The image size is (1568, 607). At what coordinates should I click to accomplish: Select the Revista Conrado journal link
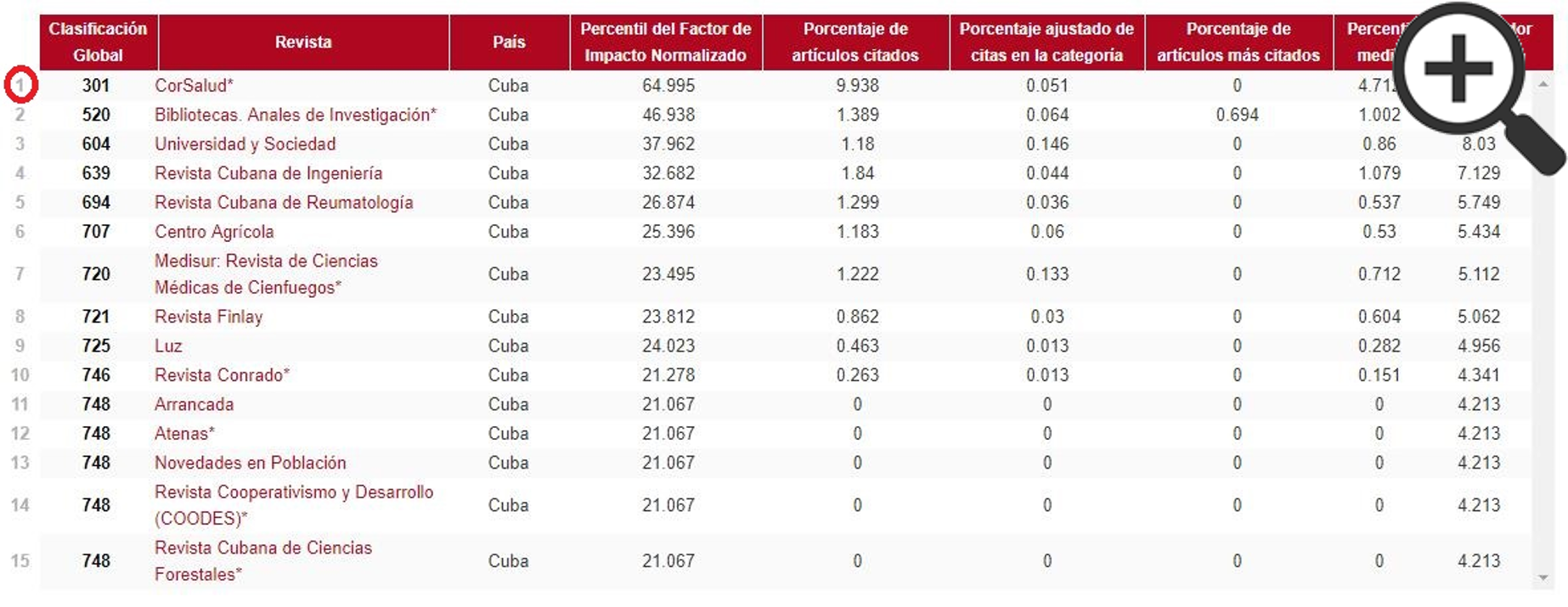coord(221,375)
